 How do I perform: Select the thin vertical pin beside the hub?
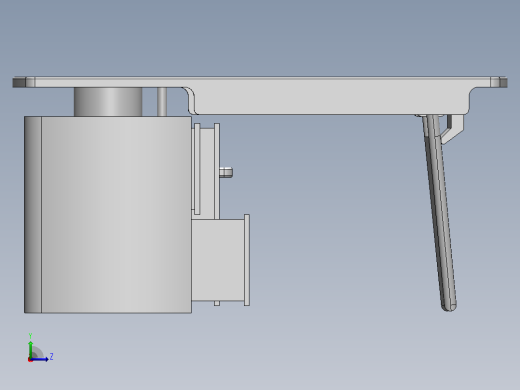[162, 102]
